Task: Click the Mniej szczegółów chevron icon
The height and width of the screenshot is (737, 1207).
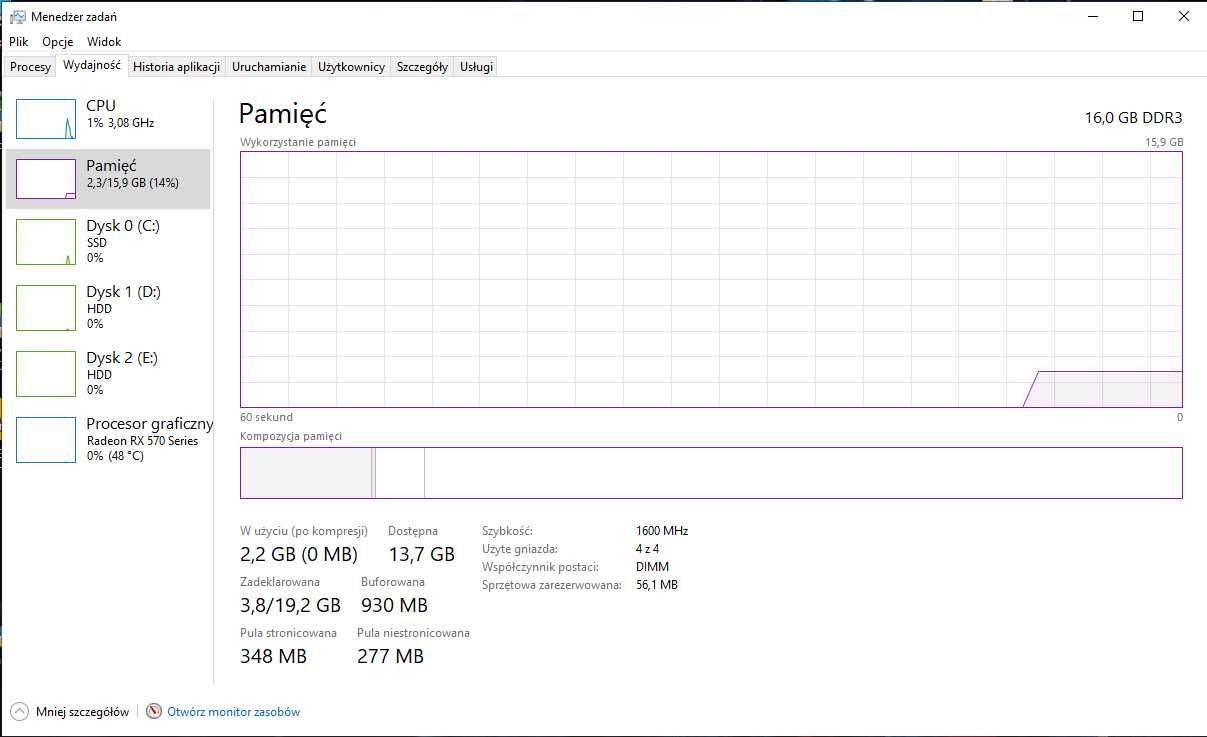Action: [x=19, y=712]
